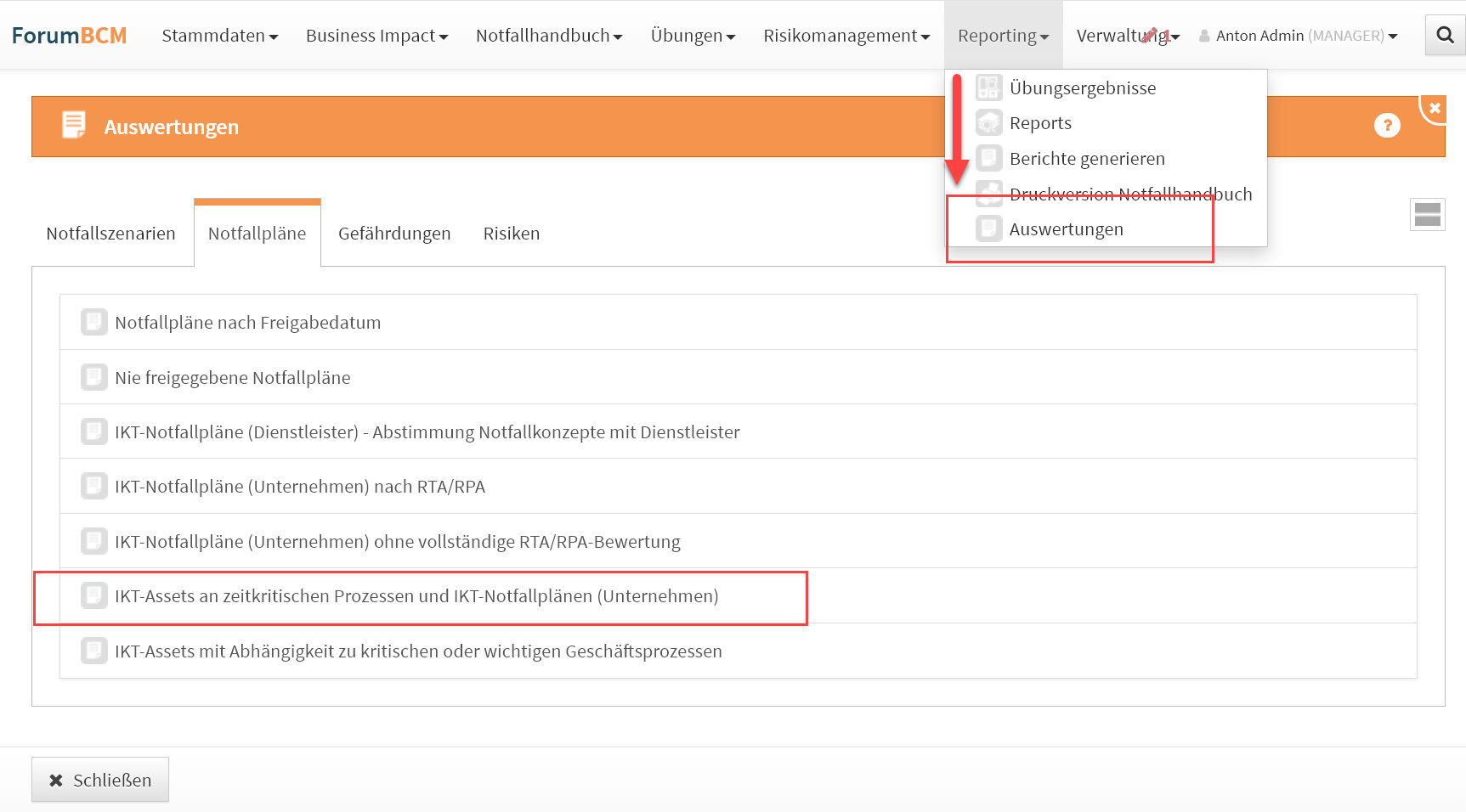Select the Risiken tab
Viewport: 1466px width, 812px height.
511,234
